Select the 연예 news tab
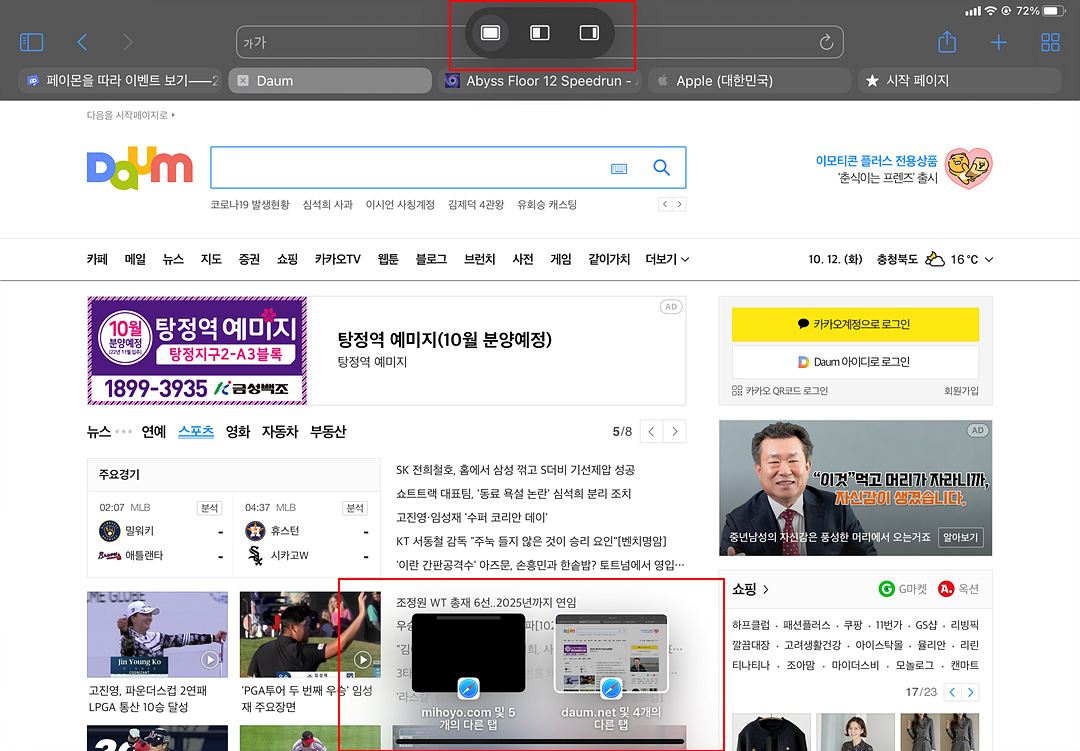 (154, 431)
